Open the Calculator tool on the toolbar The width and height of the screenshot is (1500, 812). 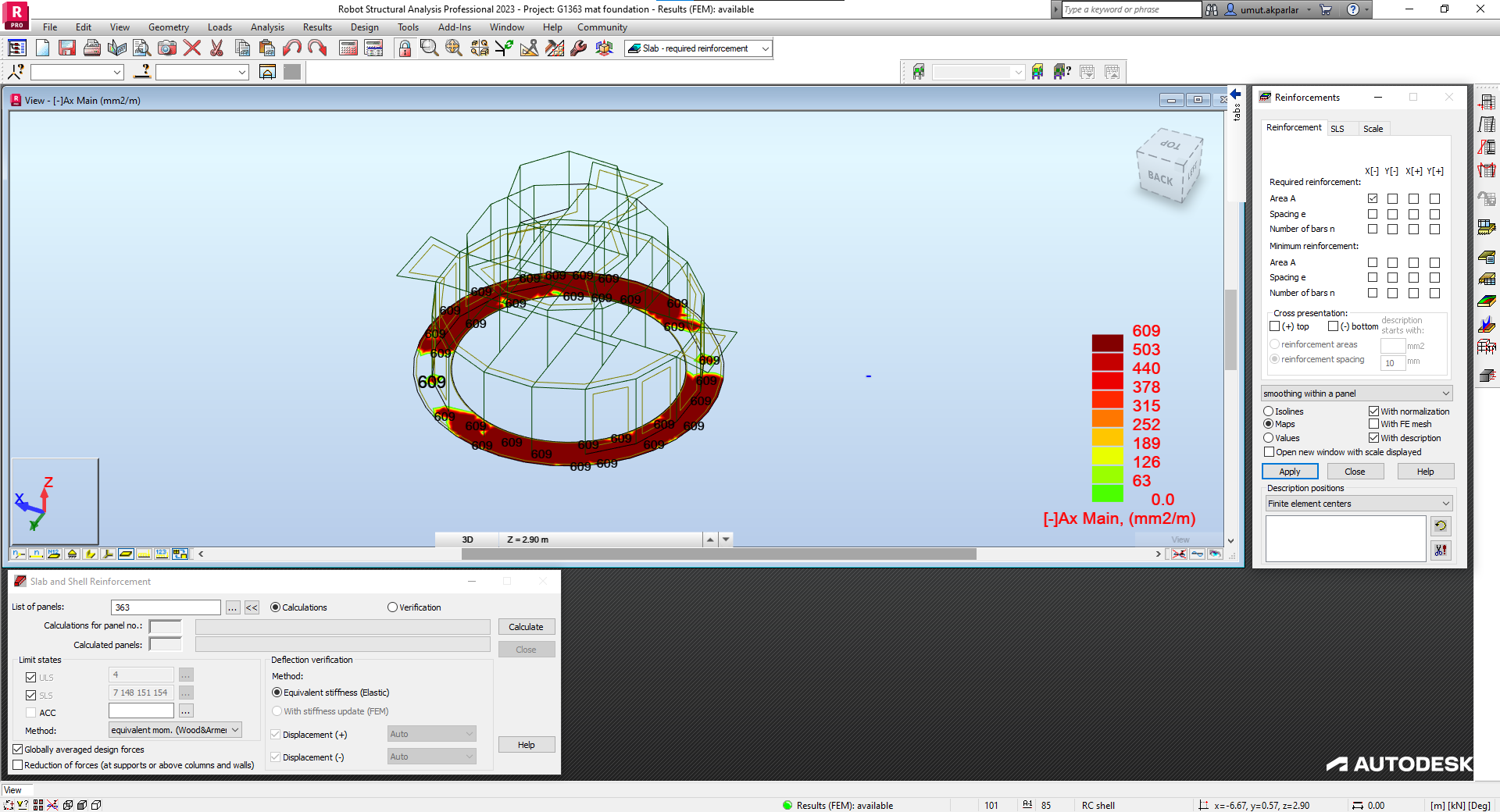point(348,48)
